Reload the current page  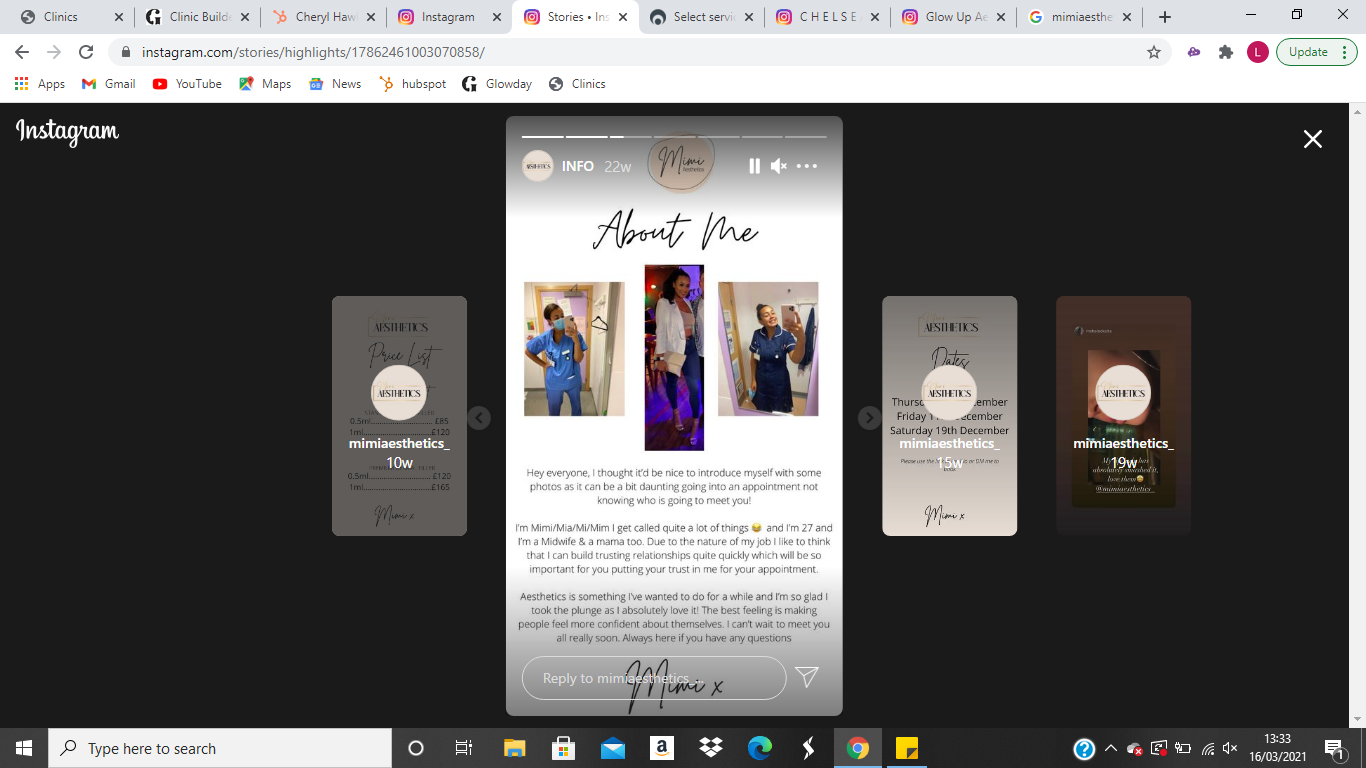[86, 52]
